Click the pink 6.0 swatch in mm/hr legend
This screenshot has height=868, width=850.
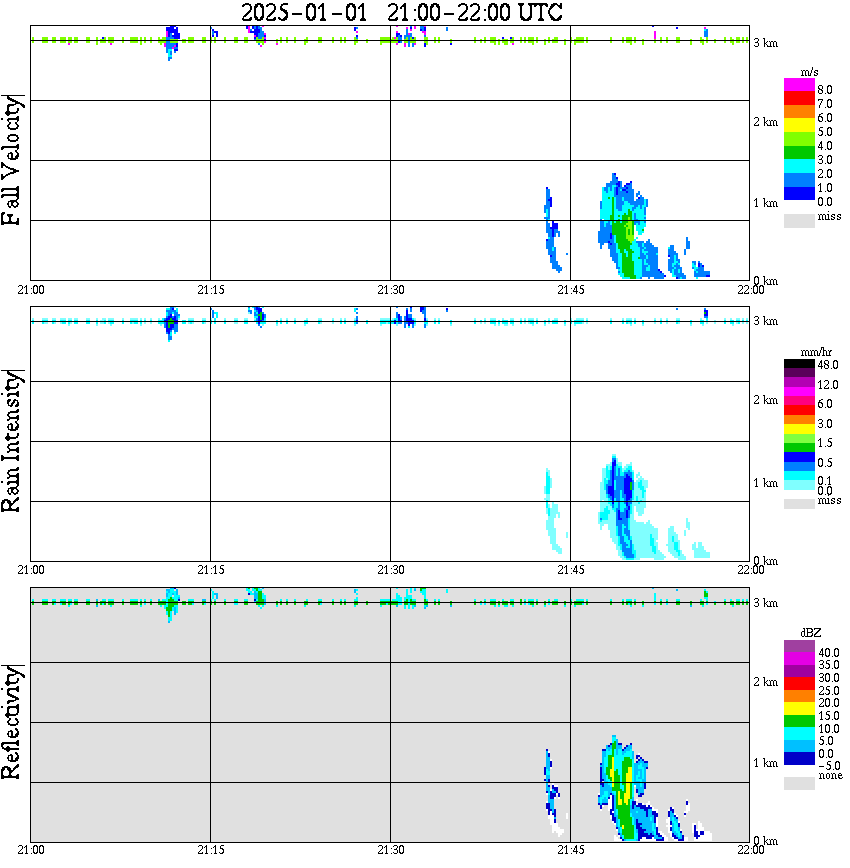click(799, 401)
